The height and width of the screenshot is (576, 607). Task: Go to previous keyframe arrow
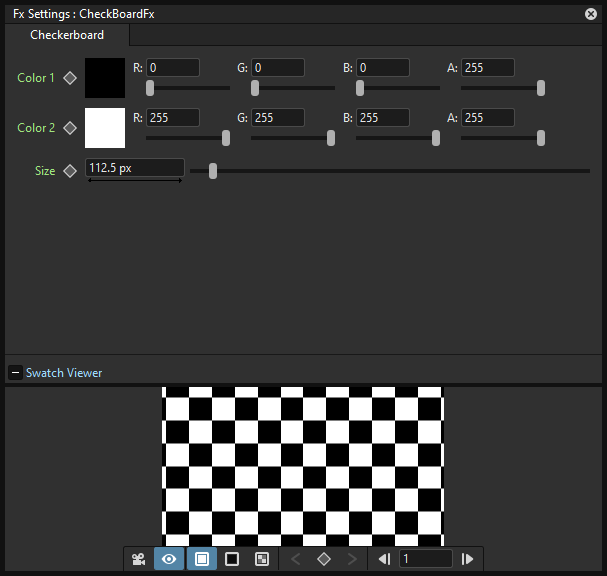click(x=296, y=559)
